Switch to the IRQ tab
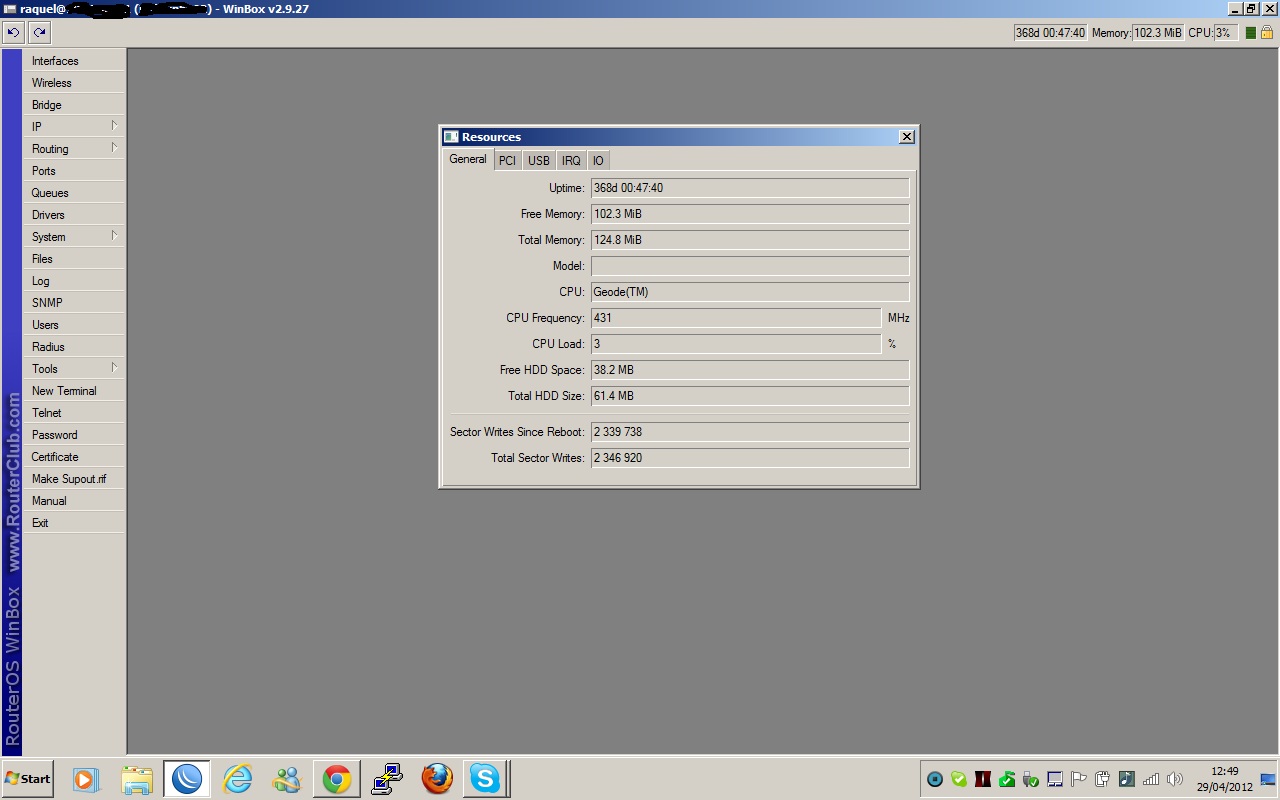 coord(571,160)
